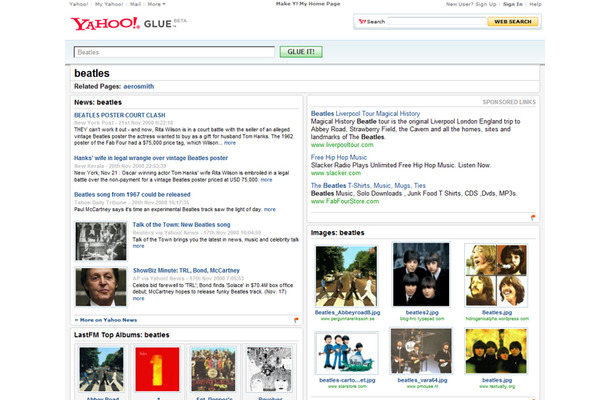Screen dimensions: 610x400
Task: Click the flag icon in Sponsored Links panel
Action: coord(533,218)
